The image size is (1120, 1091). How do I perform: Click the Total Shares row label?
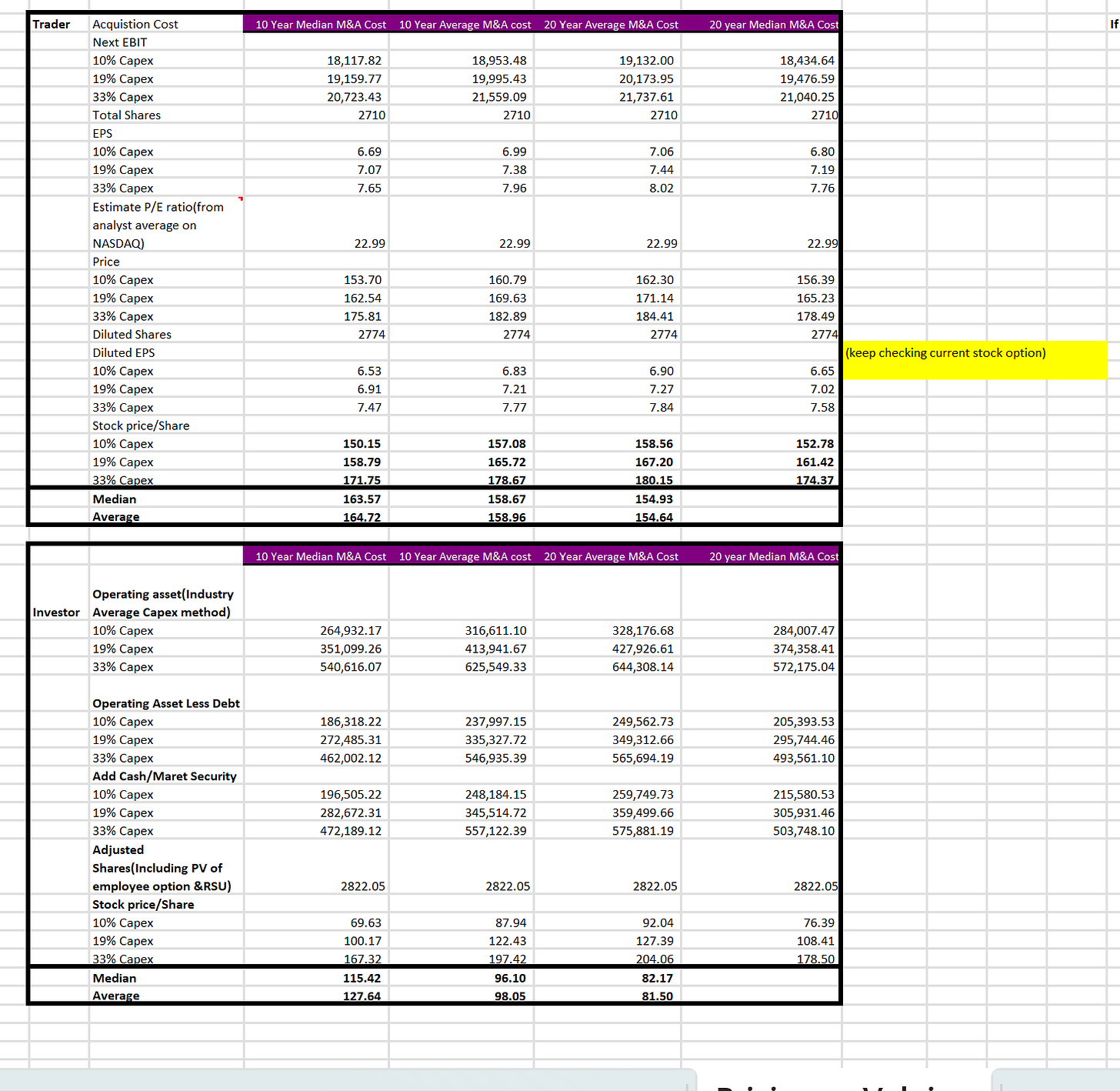(127, 115)
